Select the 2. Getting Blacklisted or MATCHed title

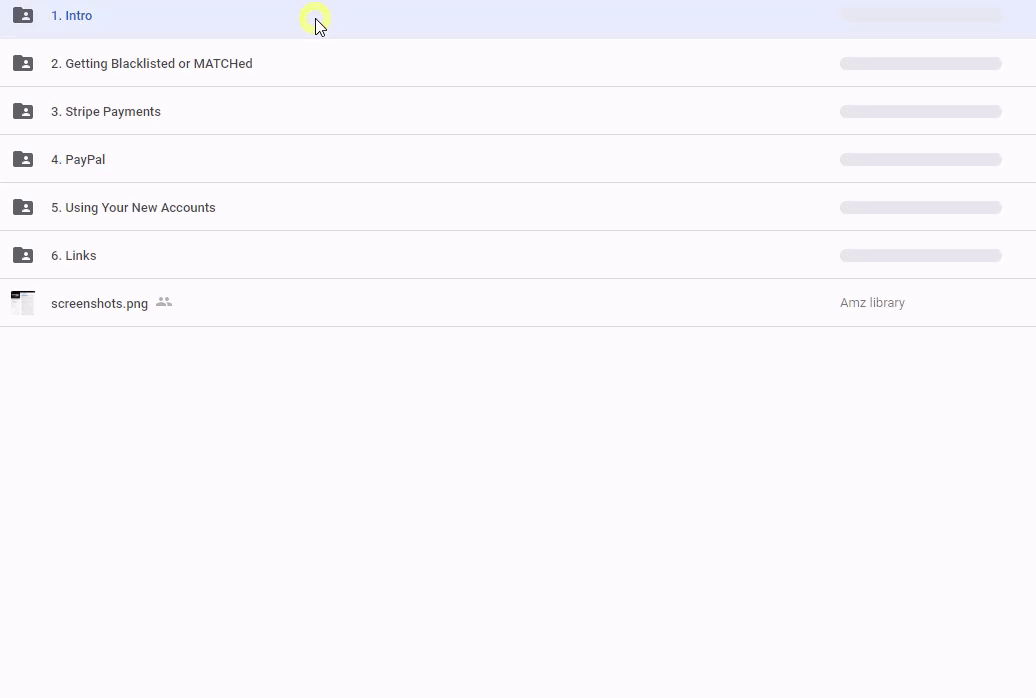[x=151, y=64]
